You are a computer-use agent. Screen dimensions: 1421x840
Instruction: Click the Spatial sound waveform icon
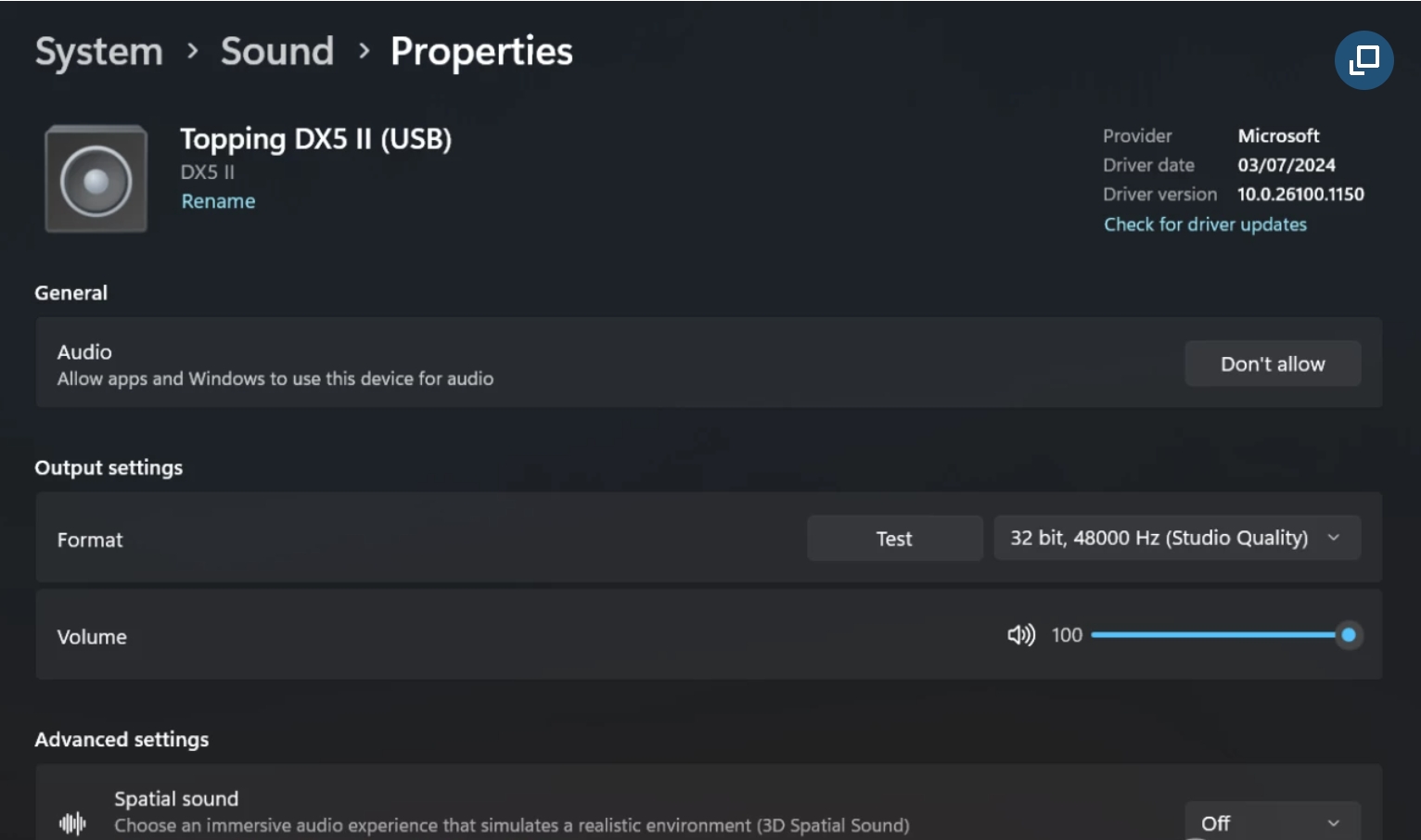pos(72,822)
